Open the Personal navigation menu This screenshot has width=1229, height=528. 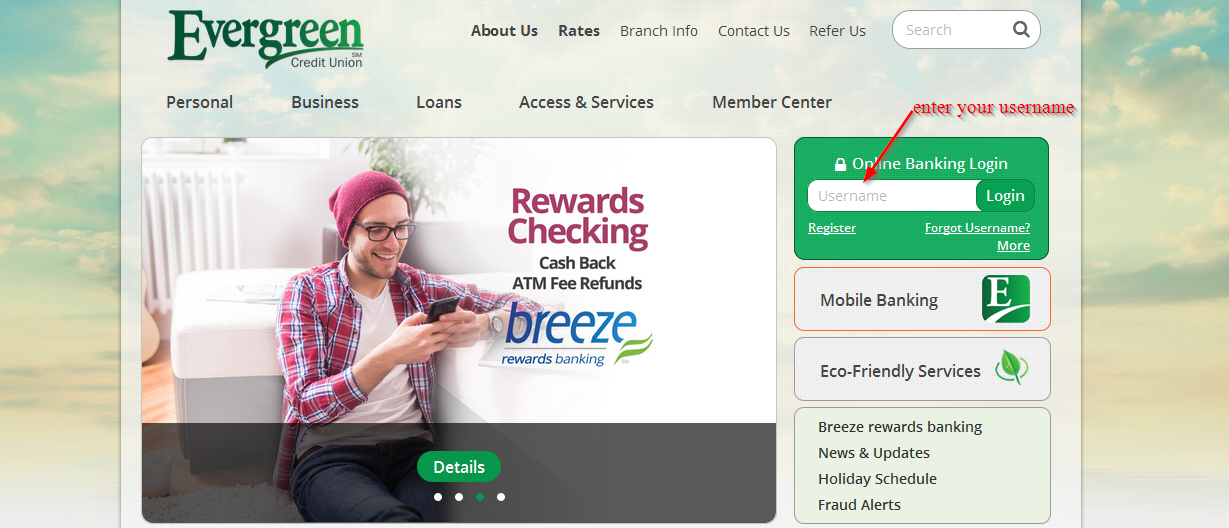click(199, 102)
